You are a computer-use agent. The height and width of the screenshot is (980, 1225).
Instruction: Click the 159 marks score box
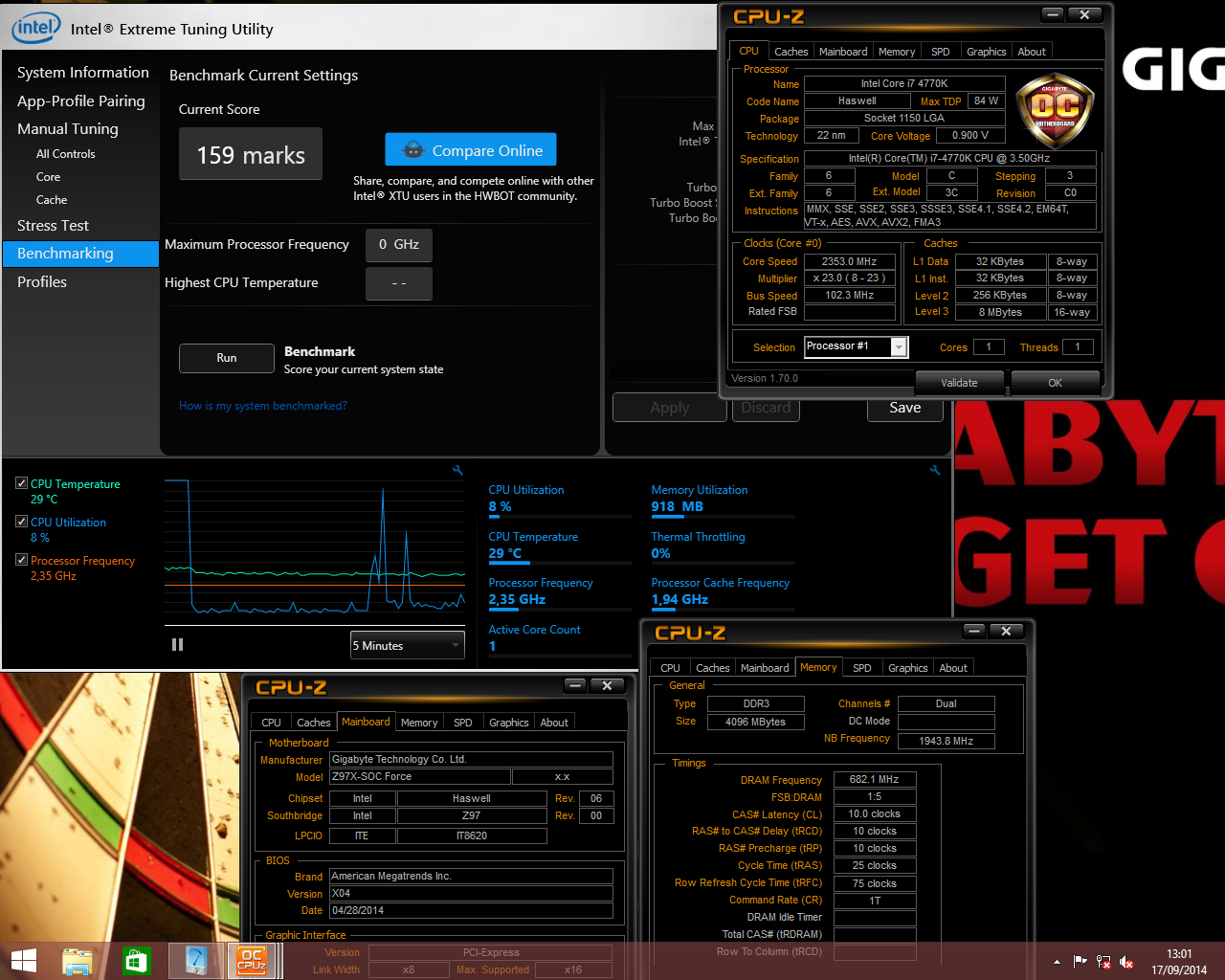tap(251, 154)
